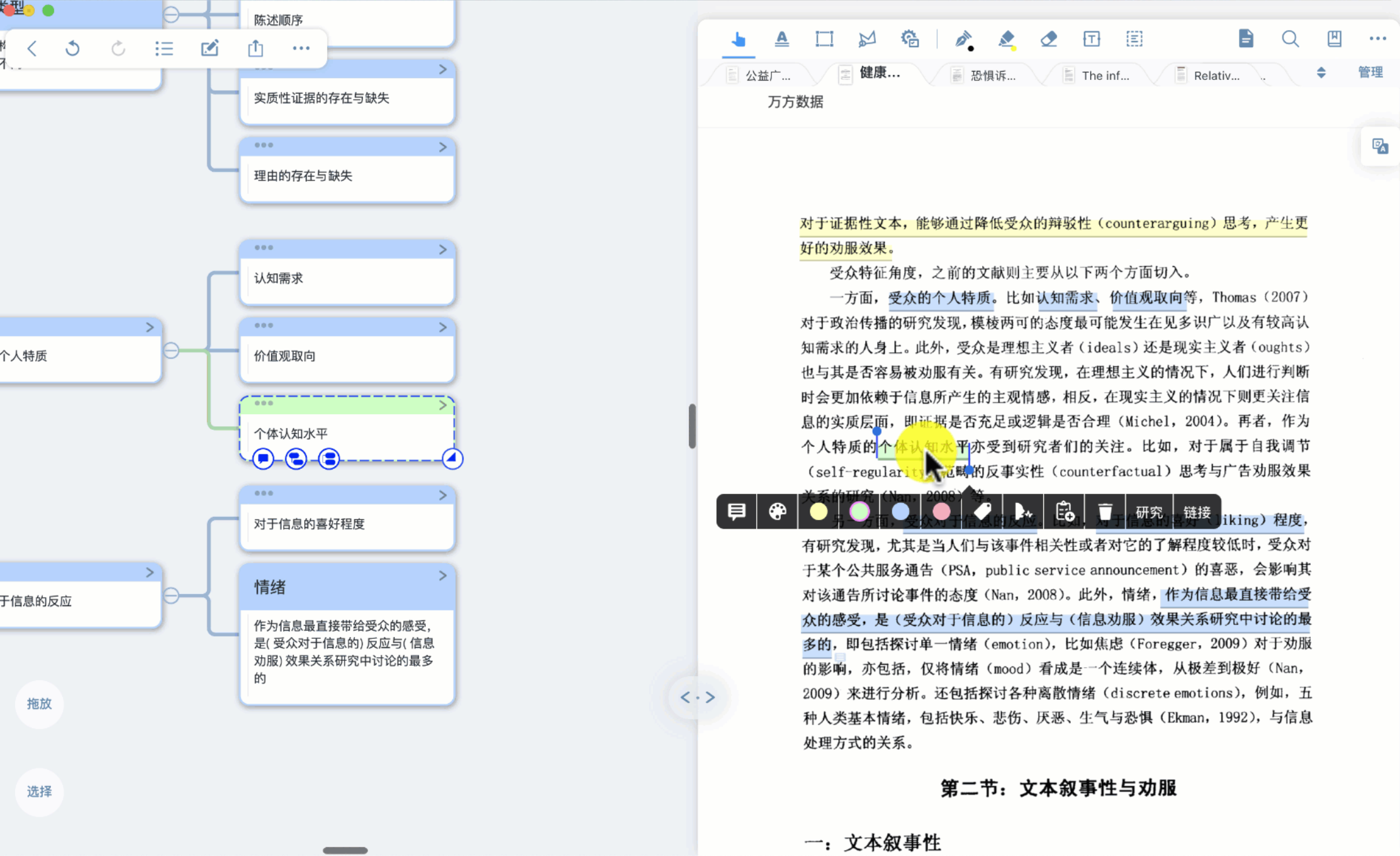The width and height of the screenshot is (1400, 856).
Task: Toggle the 选择 selection mode button
Action: pos(39,791)
